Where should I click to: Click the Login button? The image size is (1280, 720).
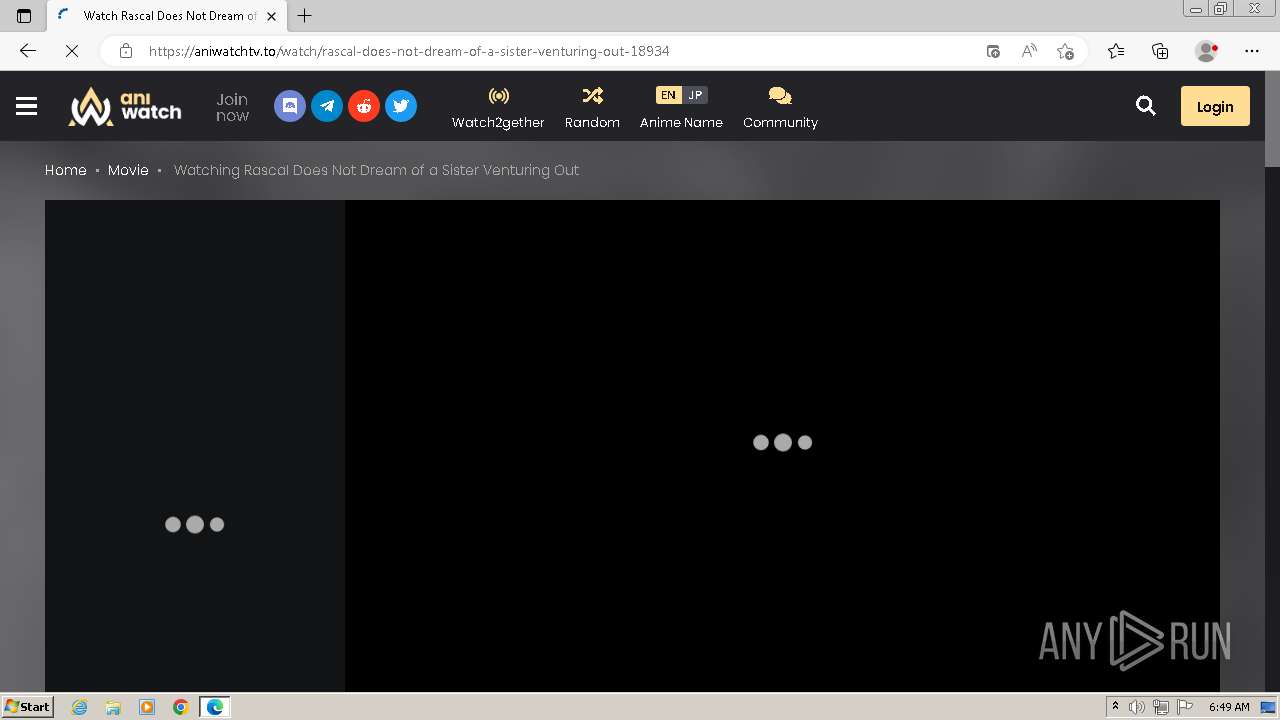coord(1215,106)
